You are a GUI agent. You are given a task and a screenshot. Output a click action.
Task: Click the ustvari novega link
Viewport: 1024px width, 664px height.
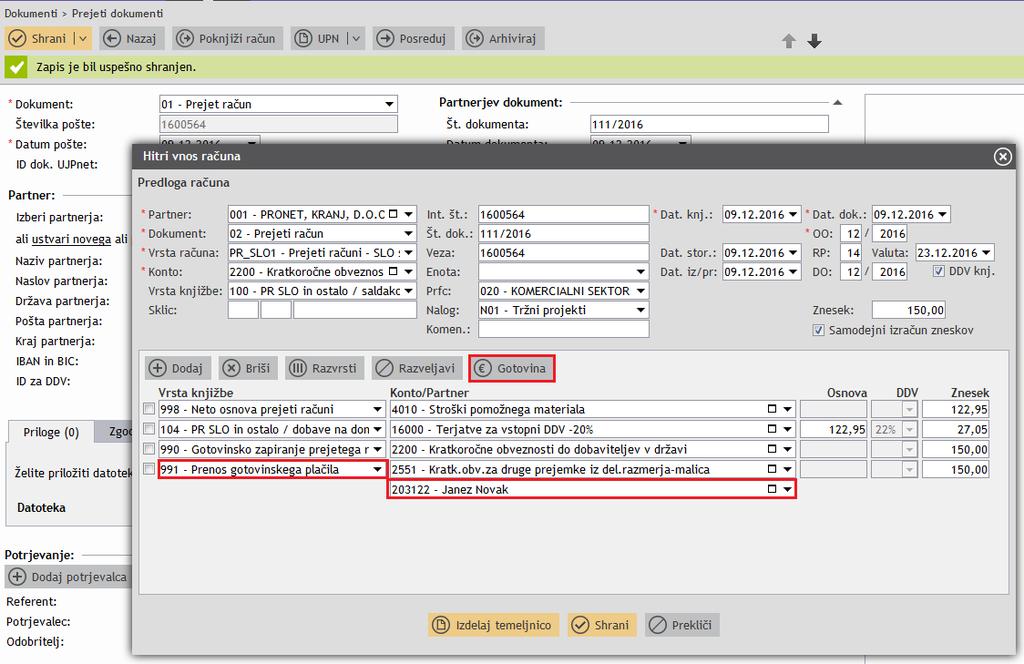(x=71, y=239)
